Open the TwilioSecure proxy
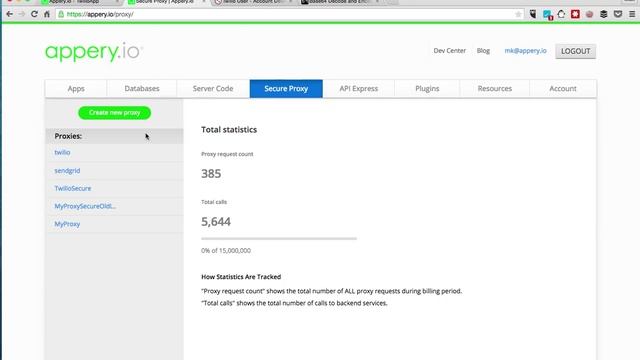Viewport: 640px width, 360px height. (73, 188)
